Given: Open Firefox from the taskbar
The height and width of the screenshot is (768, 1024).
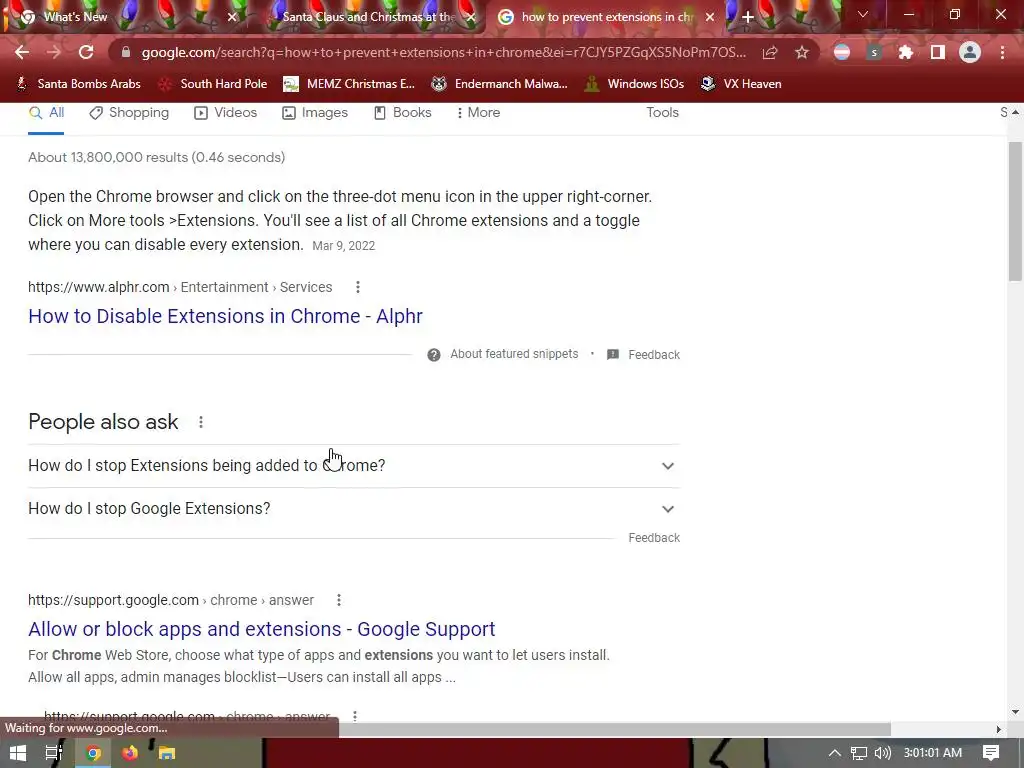Looking at the screenshot, I should (x=130, y=754).
